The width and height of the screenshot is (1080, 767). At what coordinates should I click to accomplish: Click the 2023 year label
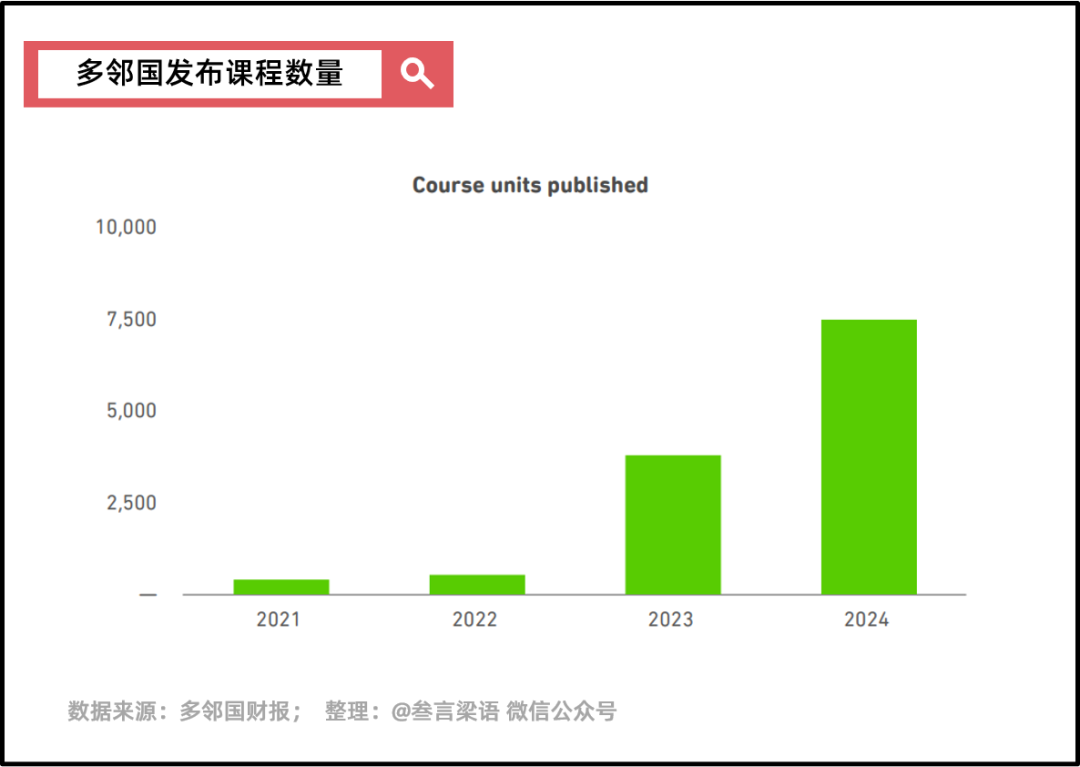tap(670, 620)
